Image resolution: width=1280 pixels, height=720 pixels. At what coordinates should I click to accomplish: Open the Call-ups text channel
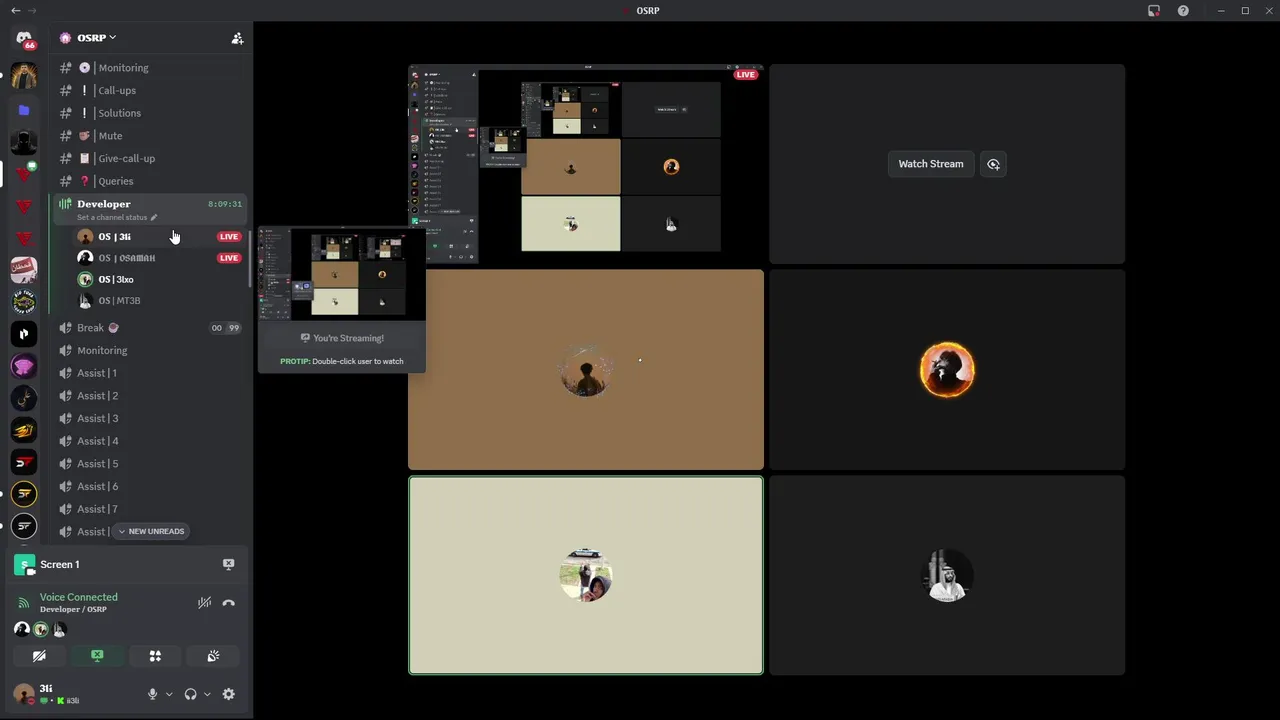(150, 90)
